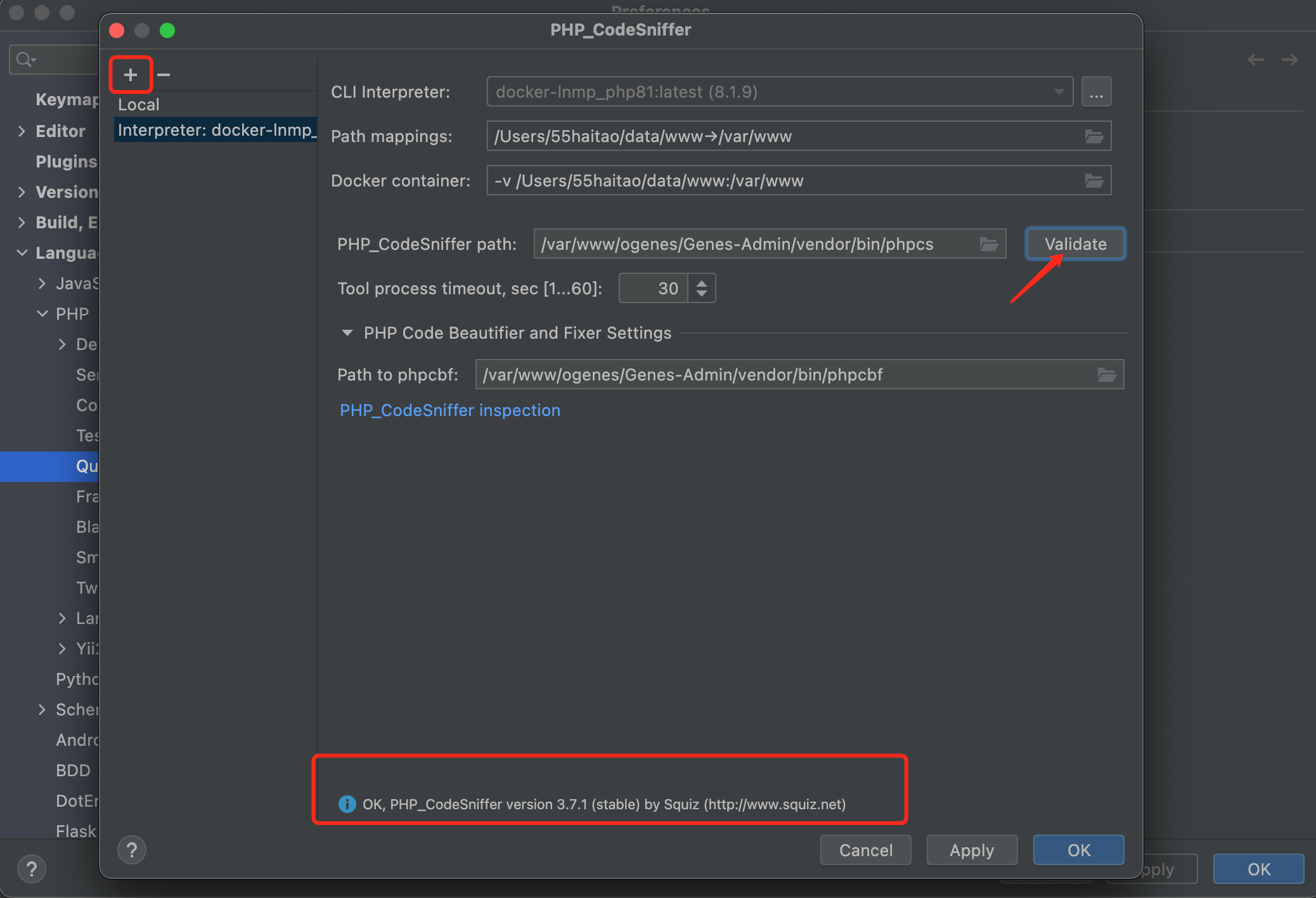
Task: Expand the Editor settings section
Action: (22, 131)
